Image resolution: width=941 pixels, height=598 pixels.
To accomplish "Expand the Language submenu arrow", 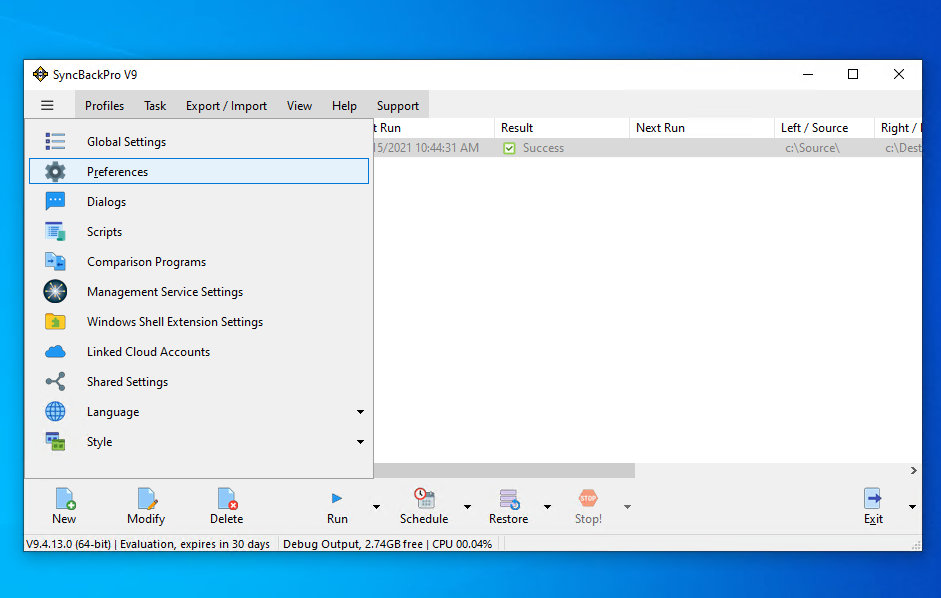I will 360,412.
